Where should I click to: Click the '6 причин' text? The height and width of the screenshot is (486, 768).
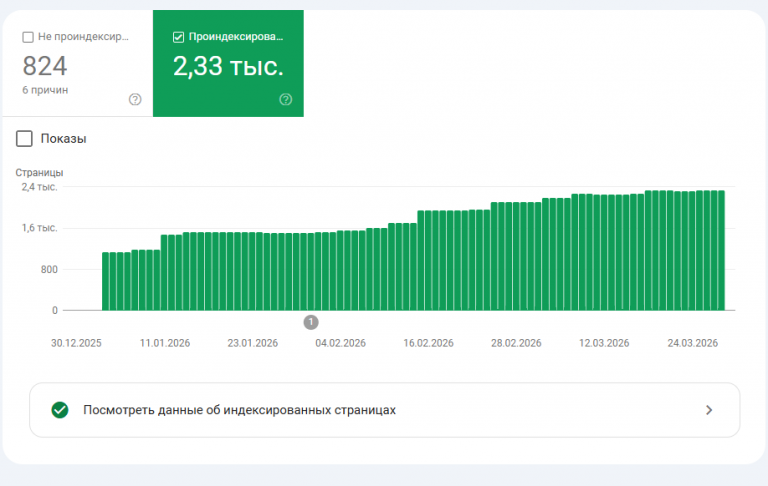[x=45, y=90]
